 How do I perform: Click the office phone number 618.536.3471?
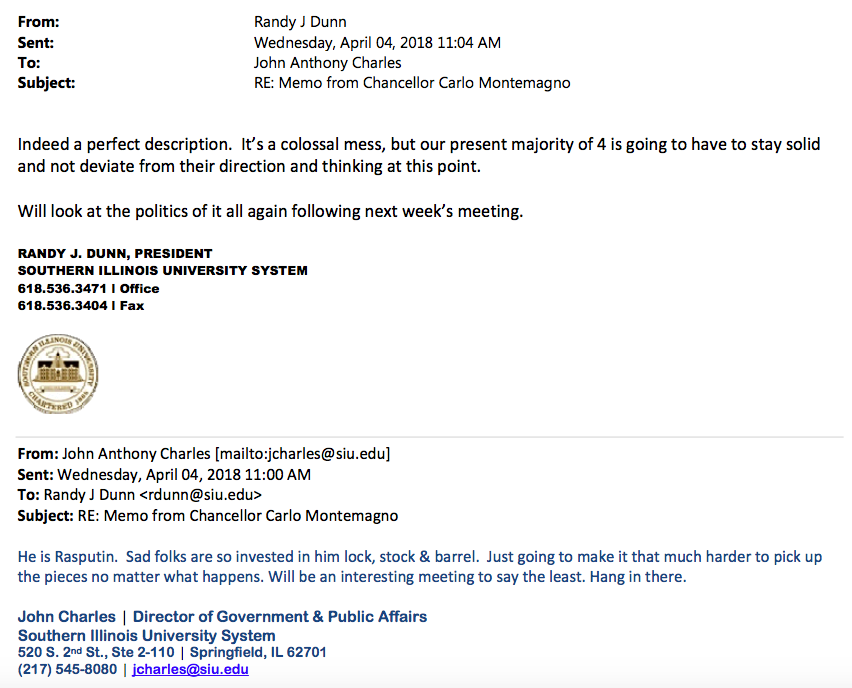coord(62,289)
